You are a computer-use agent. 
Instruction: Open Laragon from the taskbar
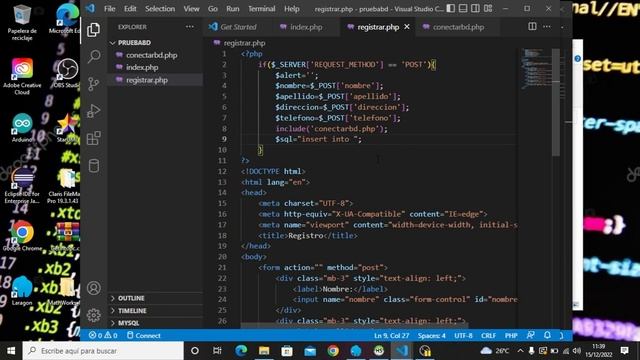(x=356, y=351)
